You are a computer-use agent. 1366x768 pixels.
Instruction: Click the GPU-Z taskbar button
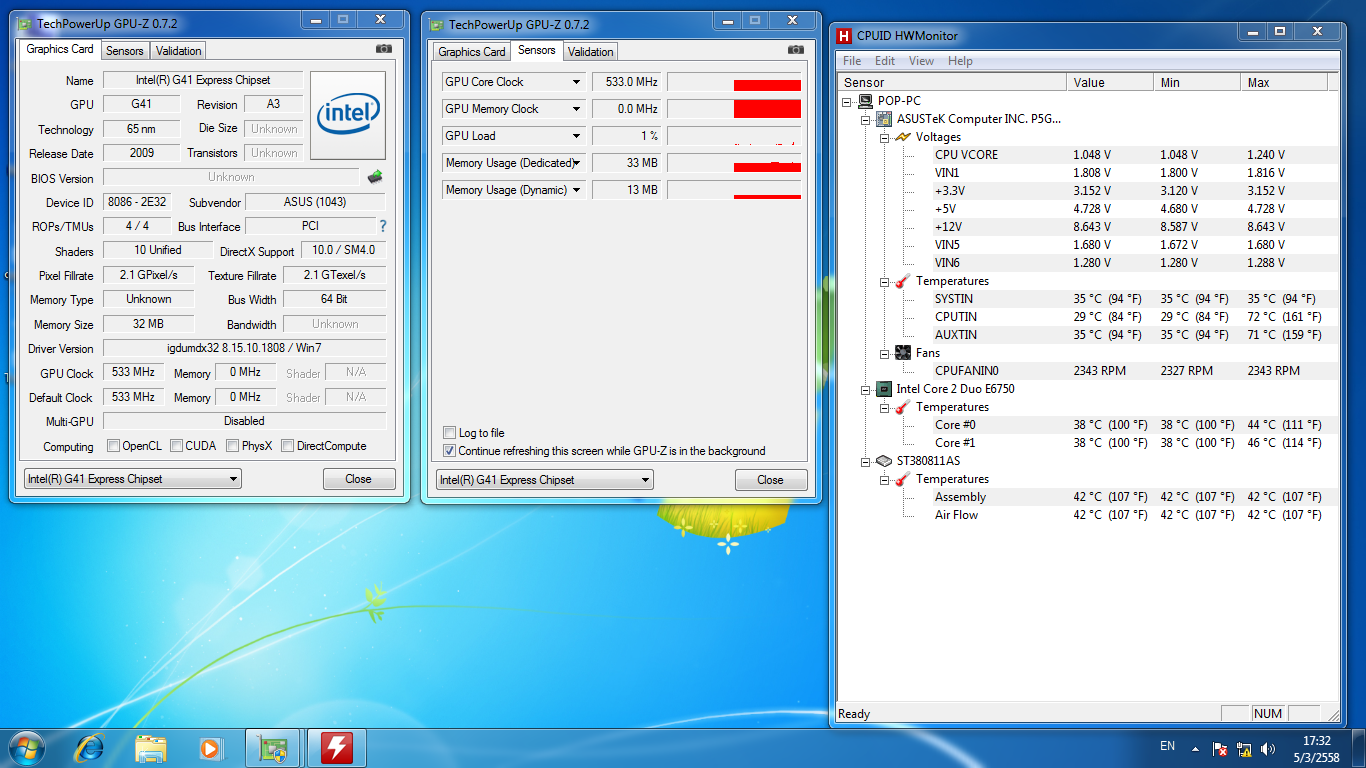coord(272,748)
